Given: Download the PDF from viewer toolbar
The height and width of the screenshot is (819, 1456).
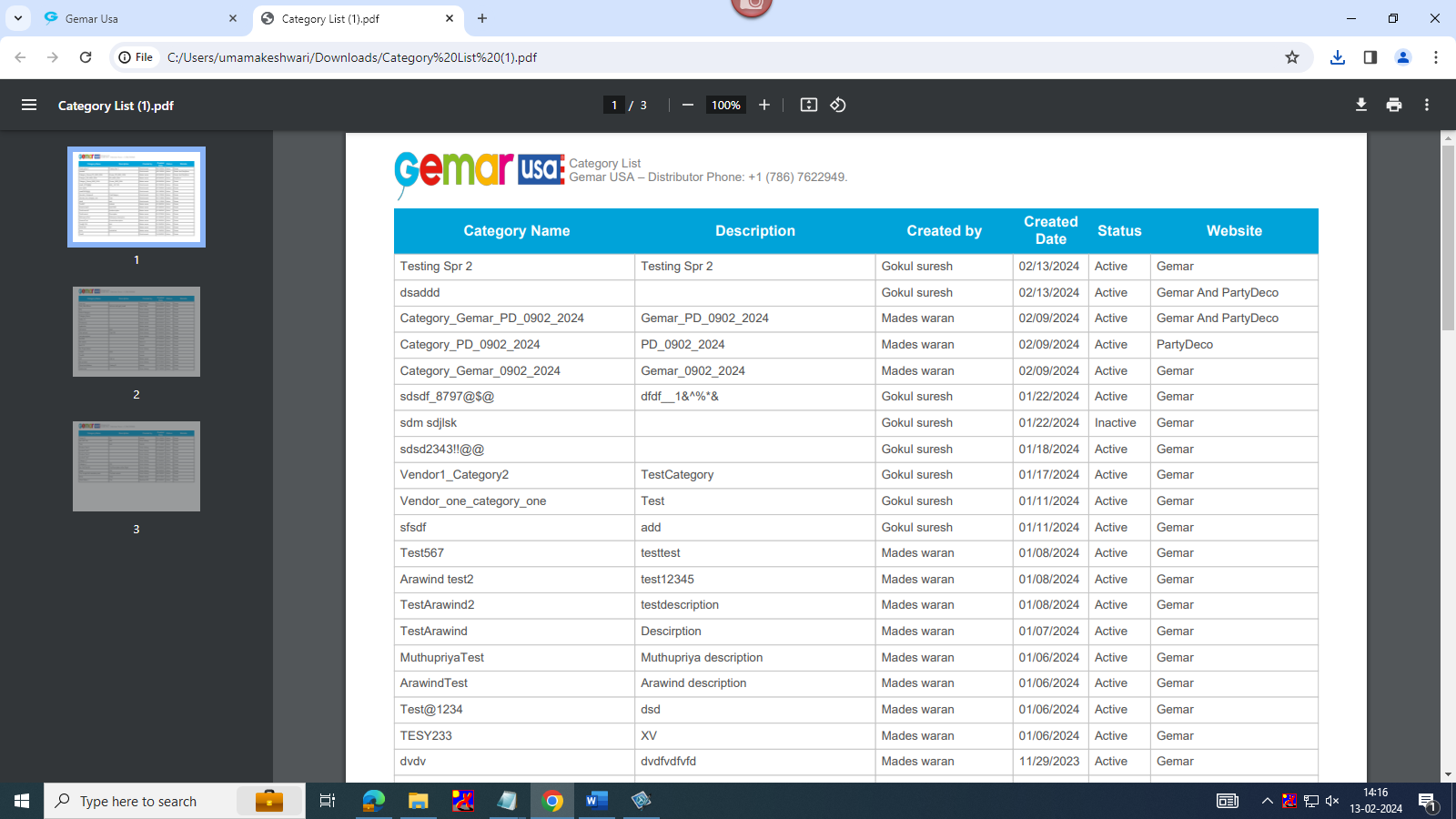Looking at the screenshot, I should point(1361,105).
